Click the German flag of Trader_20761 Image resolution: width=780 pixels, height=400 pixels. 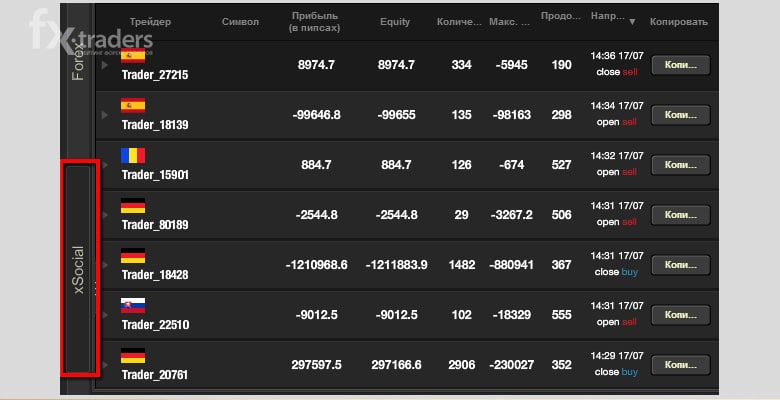[x=133, y=356]
